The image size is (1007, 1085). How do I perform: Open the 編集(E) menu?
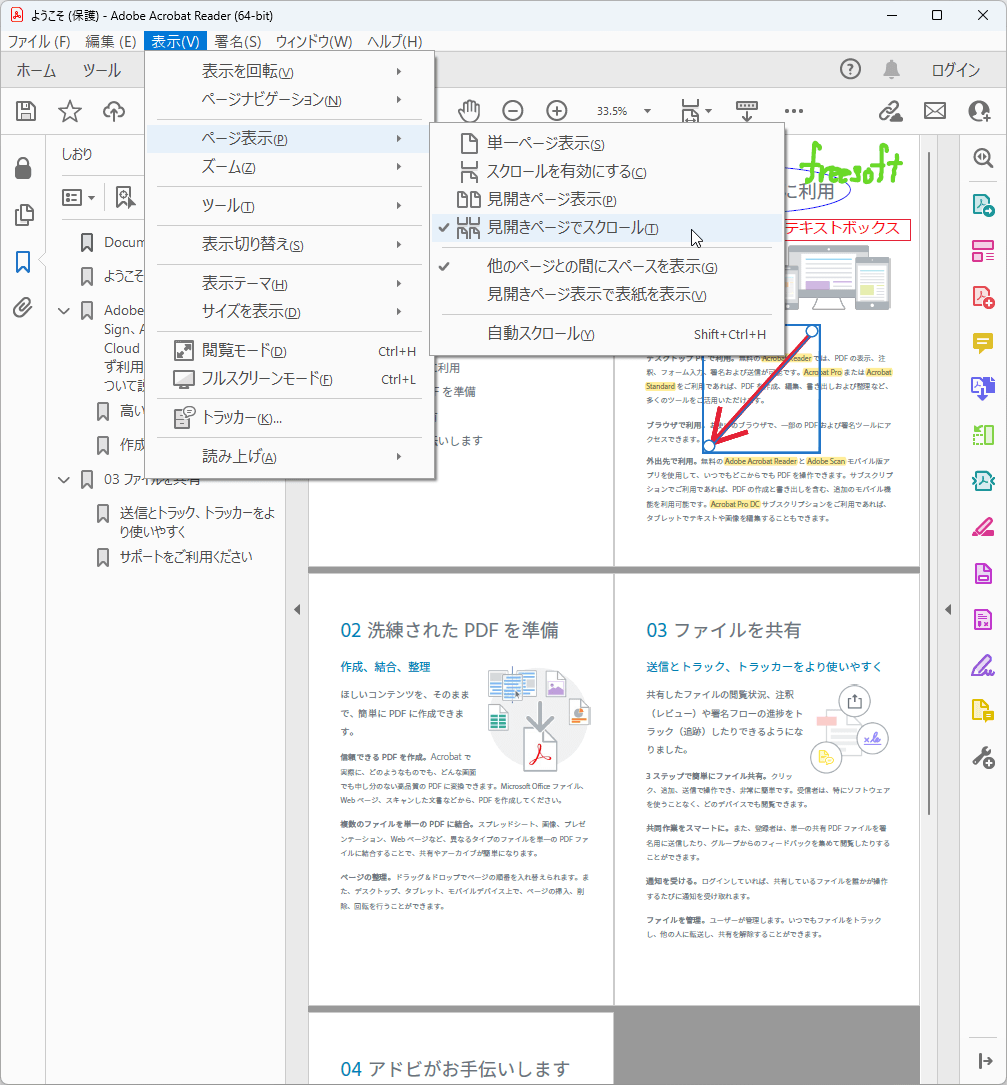[x=111, y=42]
